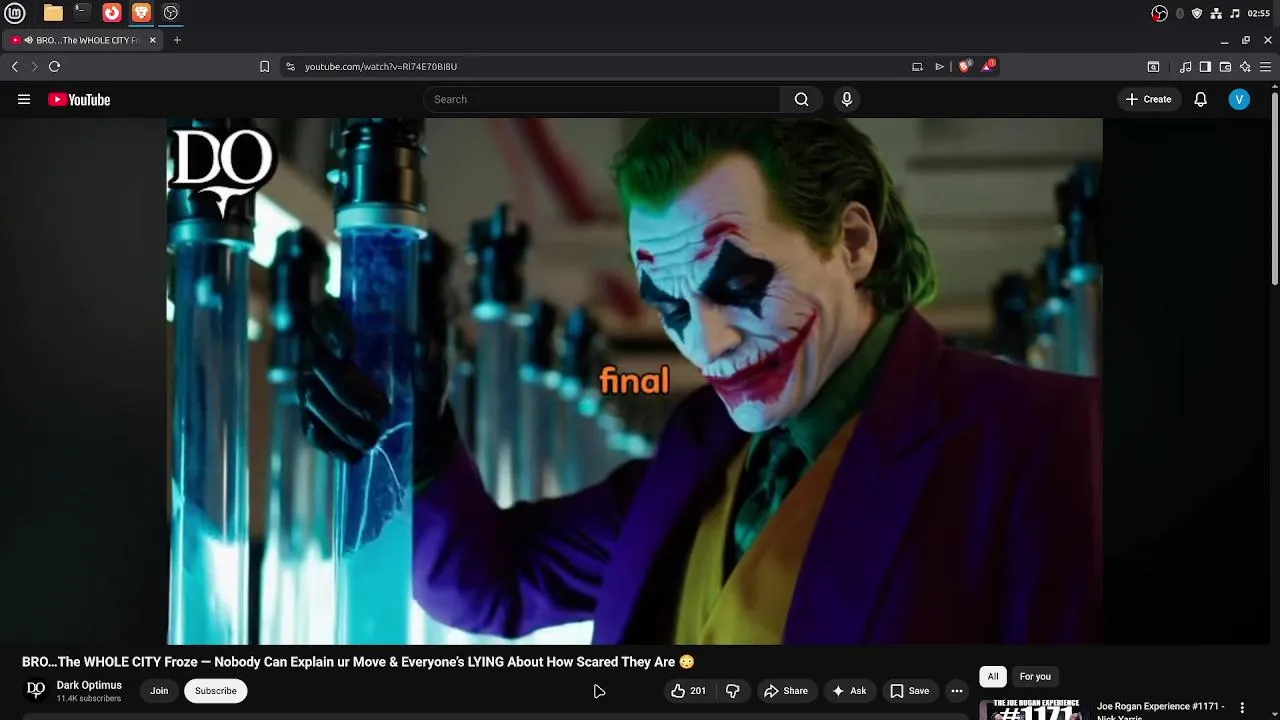Open the Files folder launcher in panel
This screenshot has height=720, width=1280.
pyautogui.click(x=53, y=13)
